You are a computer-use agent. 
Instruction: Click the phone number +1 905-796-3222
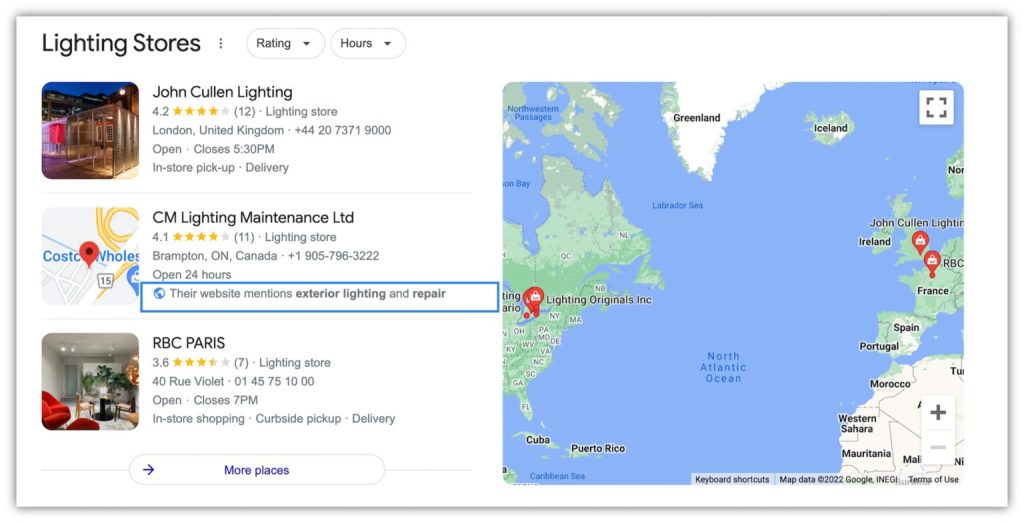(334, 256)
